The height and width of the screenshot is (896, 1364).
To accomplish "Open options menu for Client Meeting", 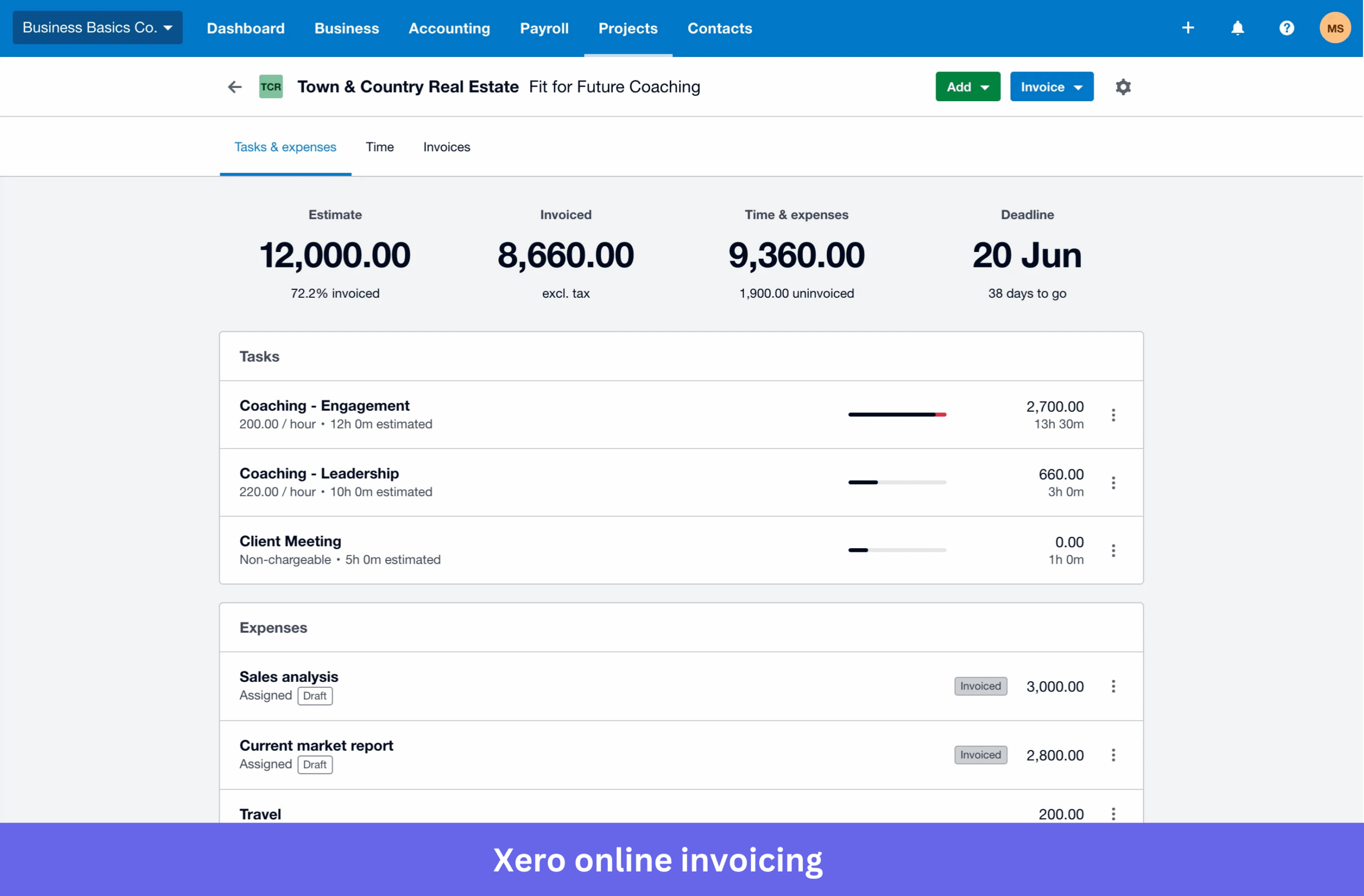I will [1113, 550].
